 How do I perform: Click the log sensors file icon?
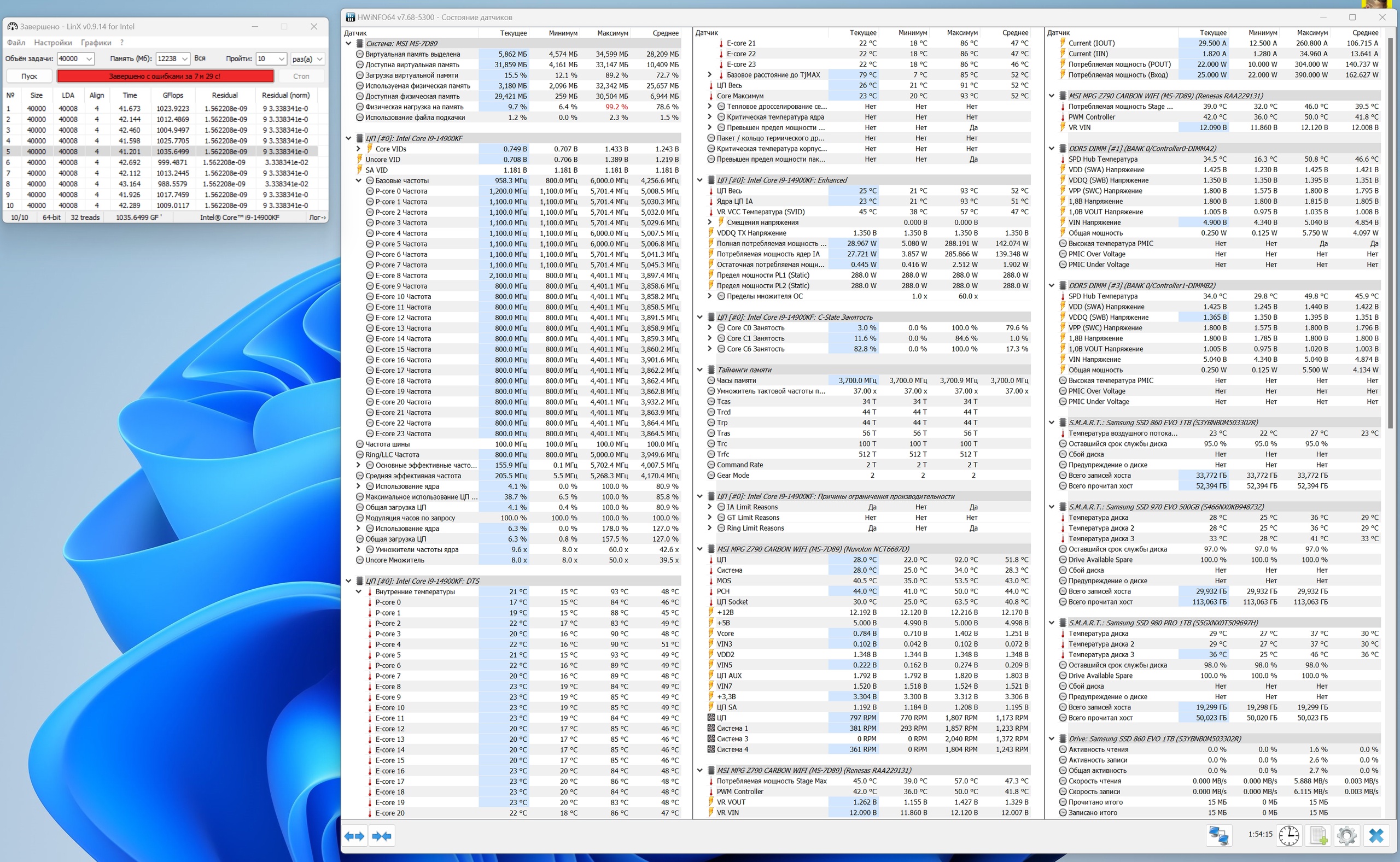tap(1319, 836)
